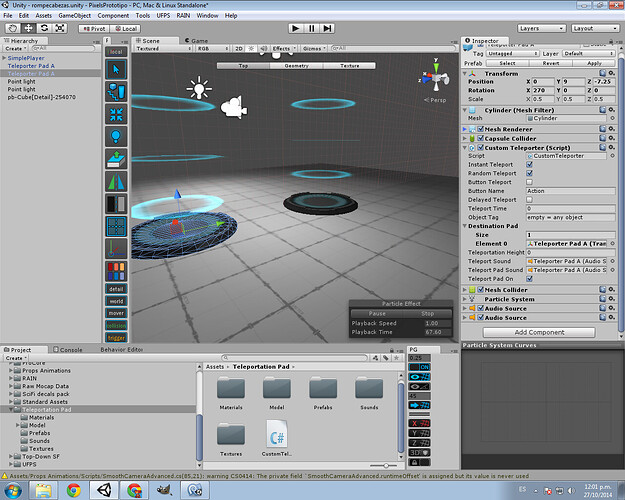
Task: Click the ProBuilder lightbulb icon
Action: (116, 136)
